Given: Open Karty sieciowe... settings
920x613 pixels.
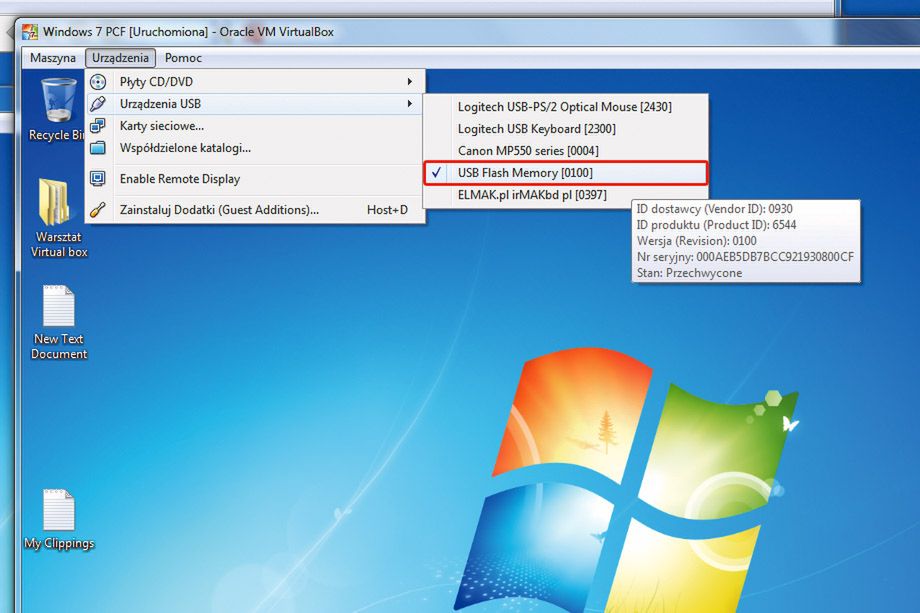Looking at the screenshot, I should coord(256,126).
